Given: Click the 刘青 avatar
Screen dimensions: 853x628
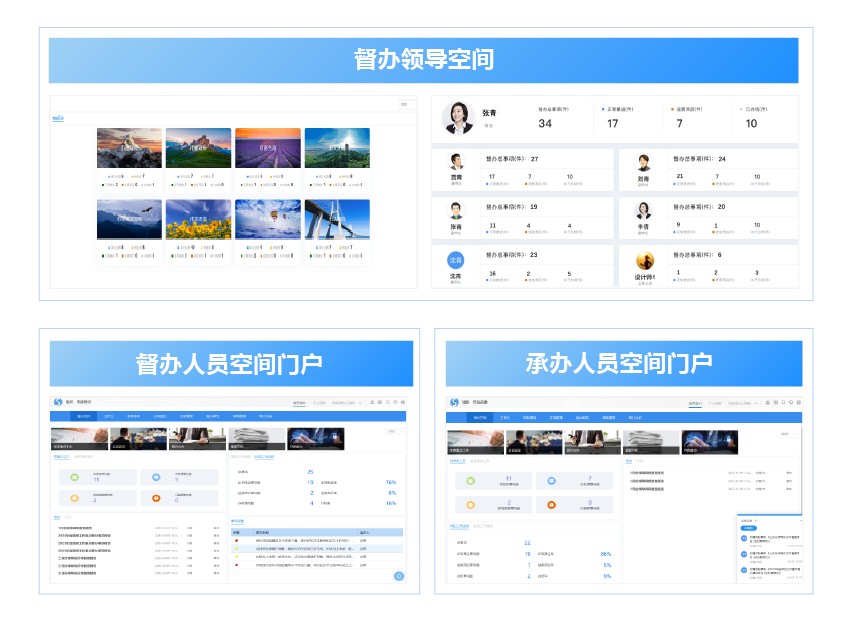Looking at the screenshot, I should pos(644,162).
